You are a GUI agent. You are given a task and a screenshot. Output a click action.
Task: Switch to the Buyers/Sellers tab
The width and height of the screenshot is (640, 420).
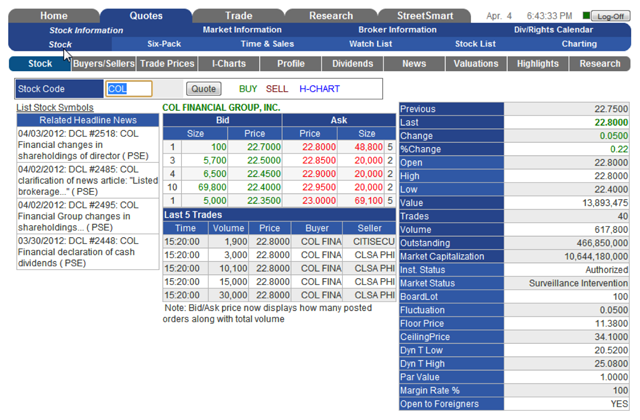pos(104,63)
